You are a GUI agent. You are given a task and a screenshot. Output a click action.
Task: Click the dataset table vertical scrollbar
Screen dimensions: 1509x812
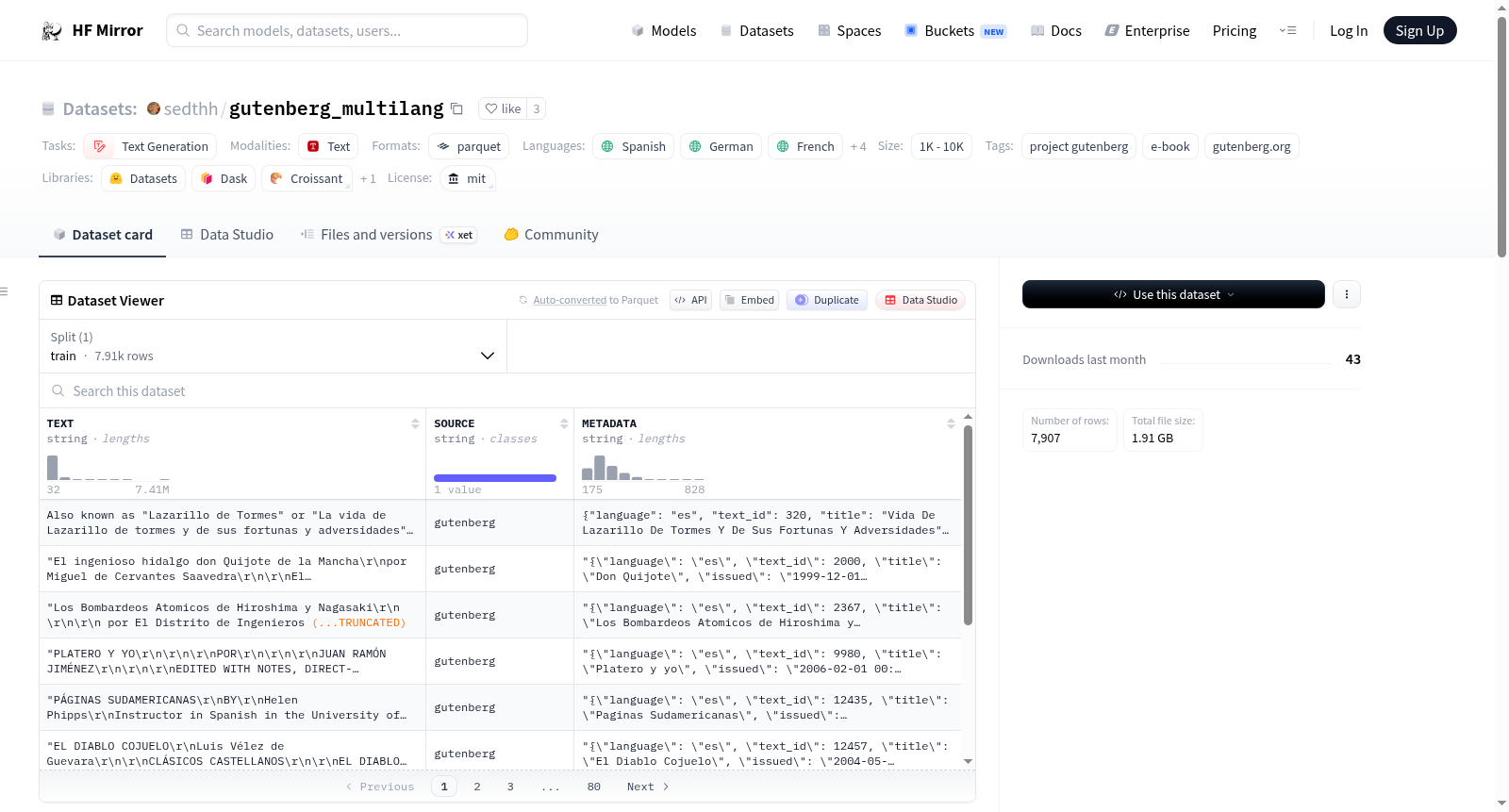[x=968, y=524]
